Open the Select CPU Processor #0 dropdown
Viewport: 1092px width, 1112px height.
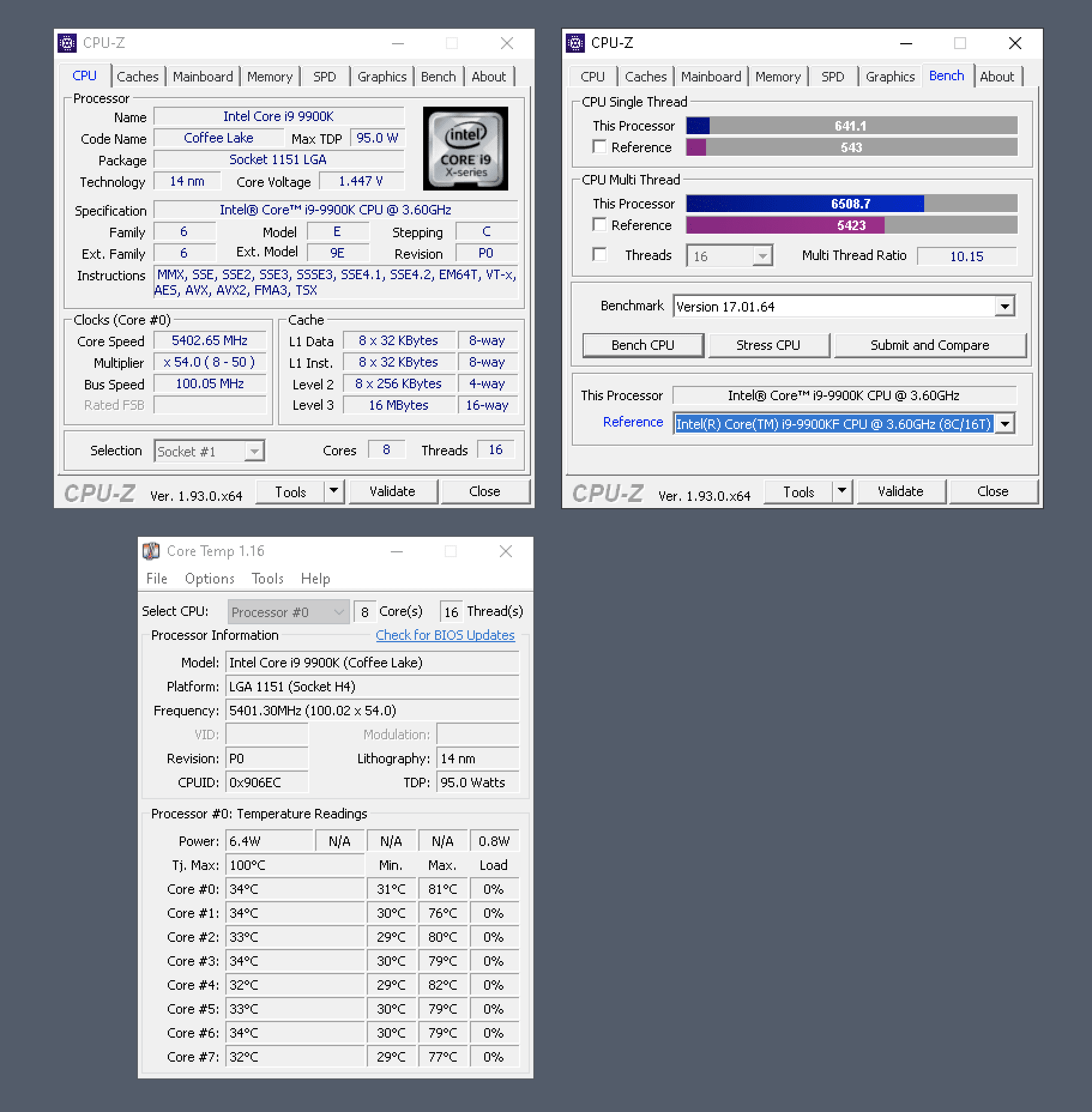coord(288,612)
